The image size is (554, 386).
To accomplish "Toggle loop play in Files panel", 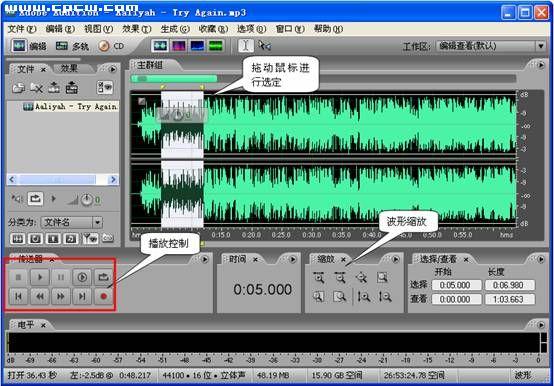I will (x=35, y=199).
